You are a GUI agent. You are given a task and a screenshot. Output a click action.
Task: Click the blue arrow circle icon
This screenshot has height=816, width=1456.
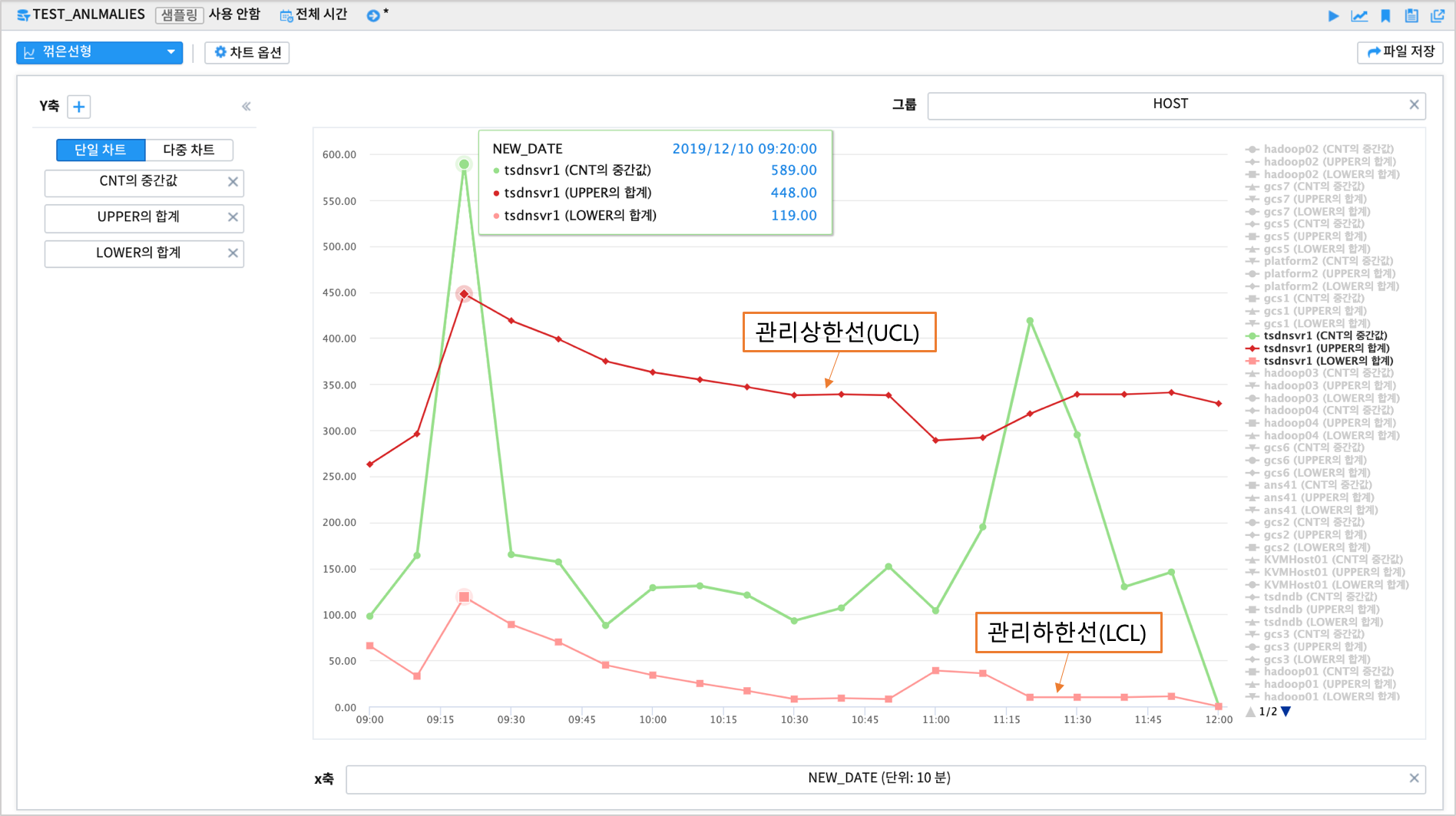[372, 15]
